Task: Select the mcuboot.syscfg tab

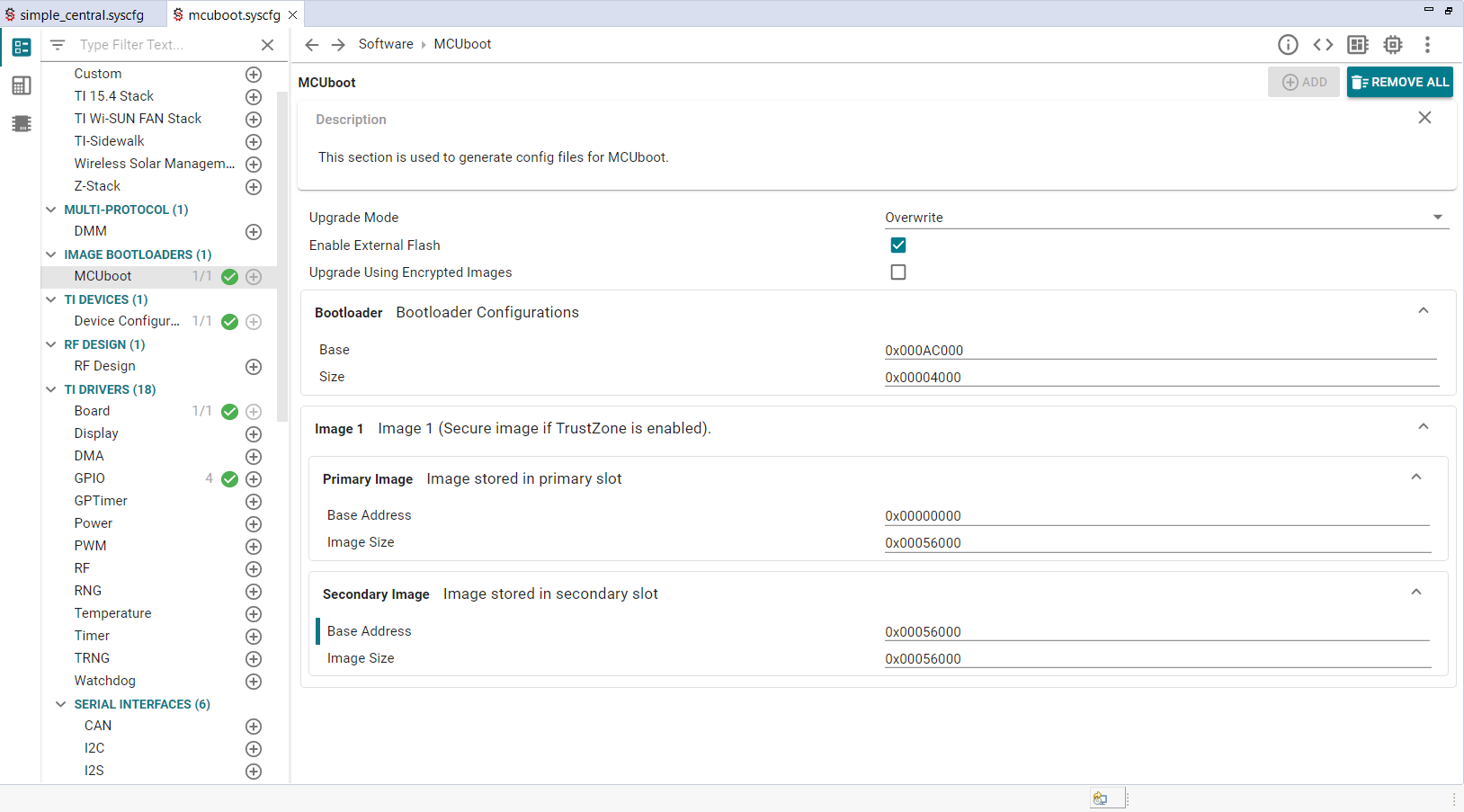Action: click(234, 14)
